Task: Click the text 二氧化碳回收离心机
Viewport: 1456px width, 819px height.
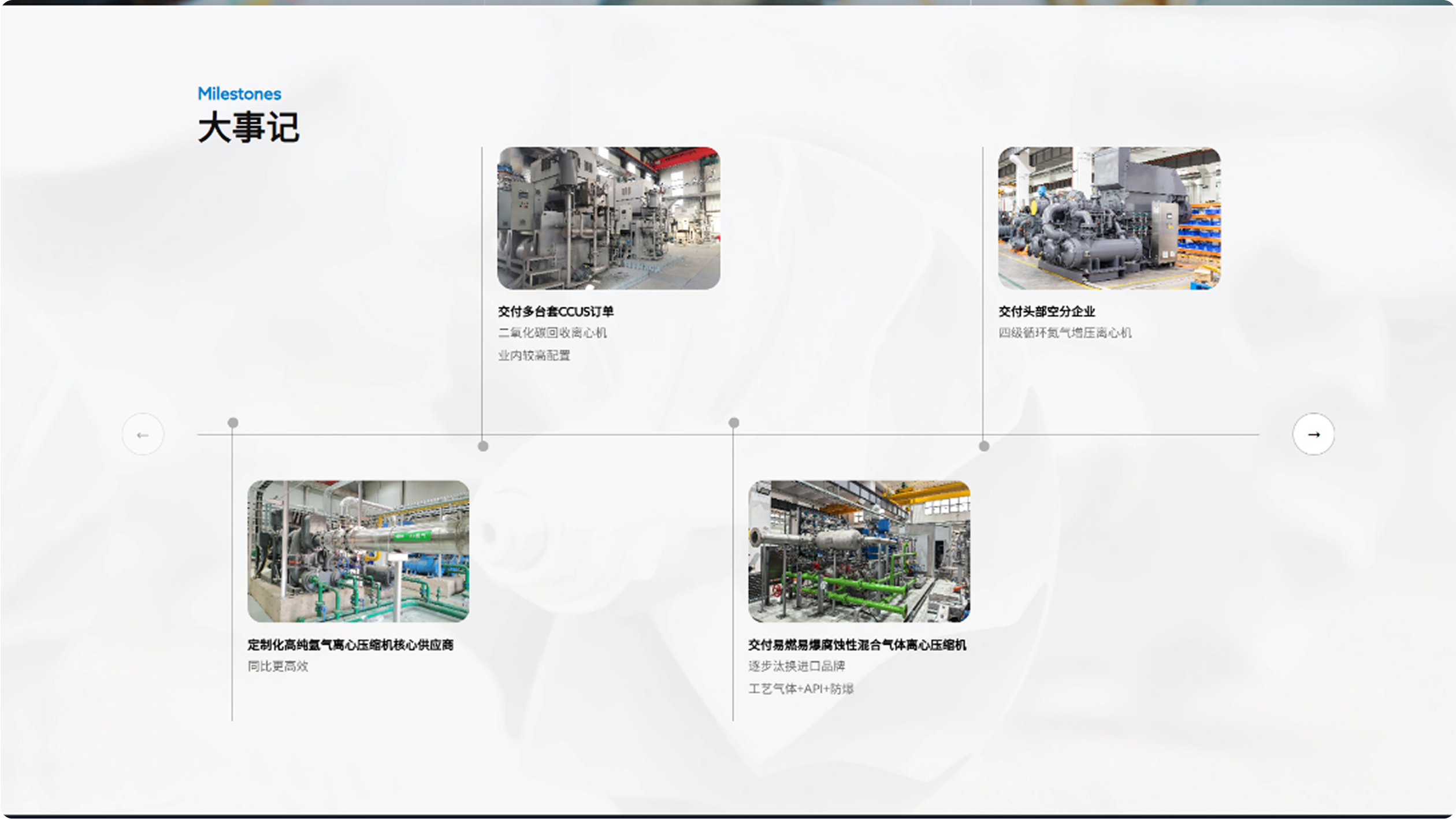Action: point(552,333)
